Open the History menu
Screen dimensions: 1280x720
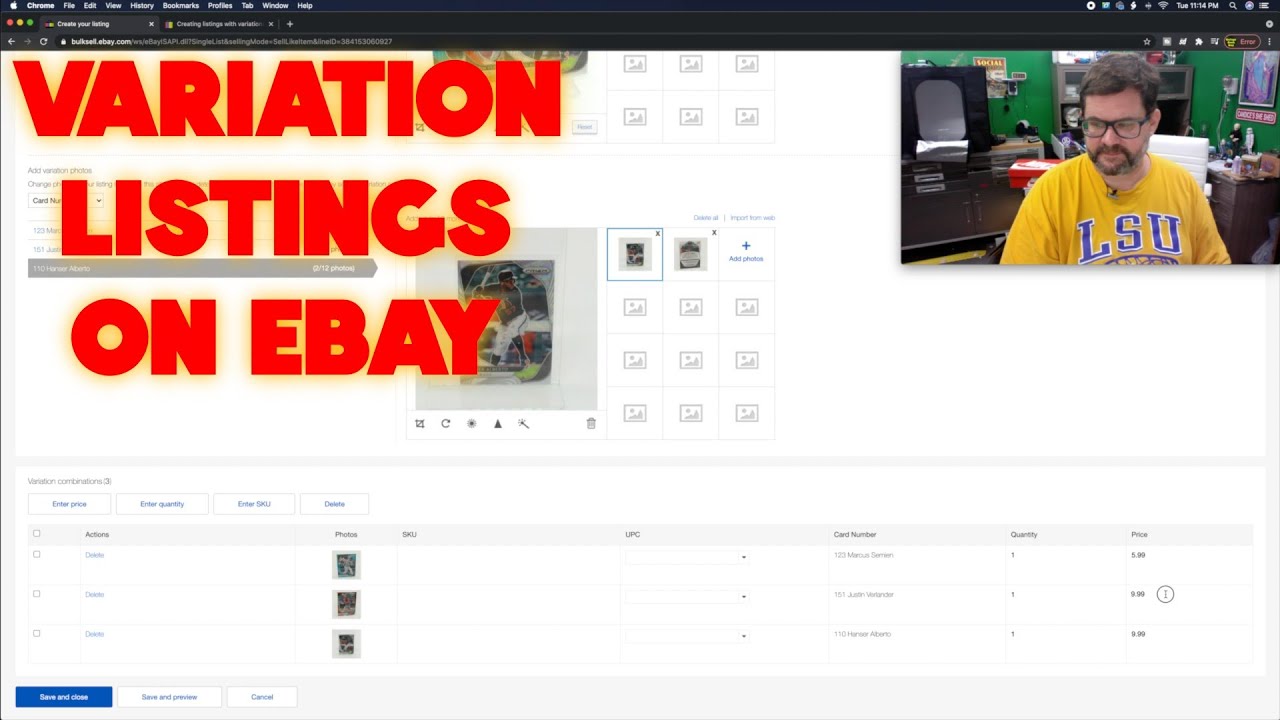pos(142,5)
